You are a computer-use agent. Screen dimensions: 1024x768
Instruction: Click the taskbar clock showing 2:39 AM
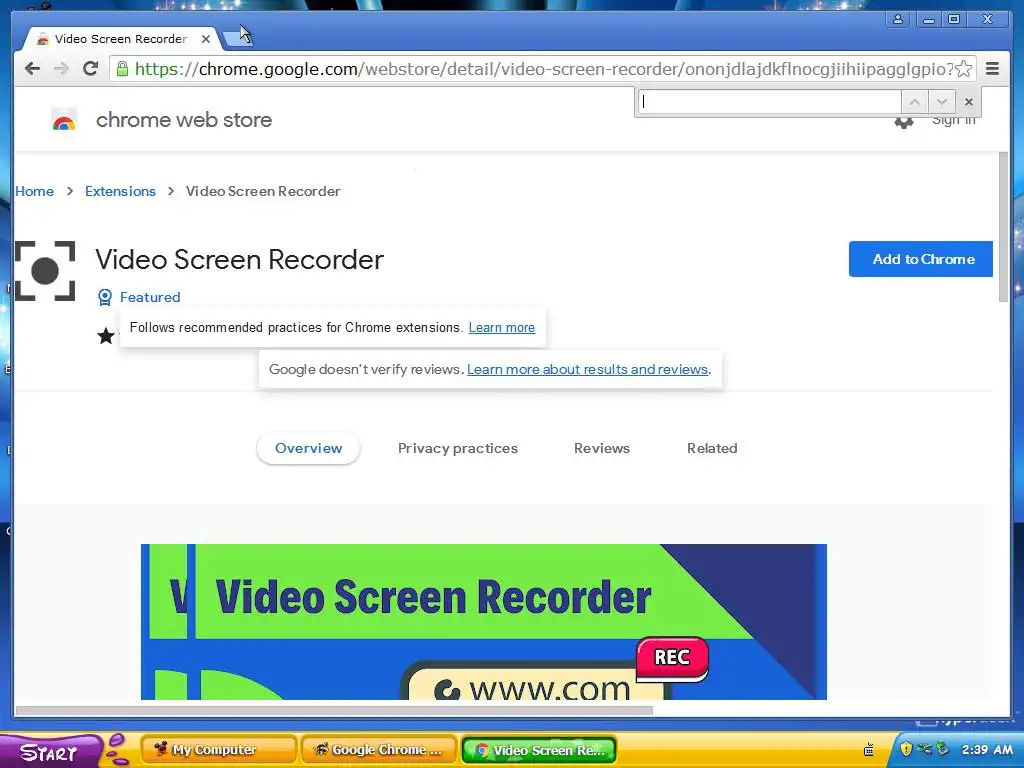[987, 749]
